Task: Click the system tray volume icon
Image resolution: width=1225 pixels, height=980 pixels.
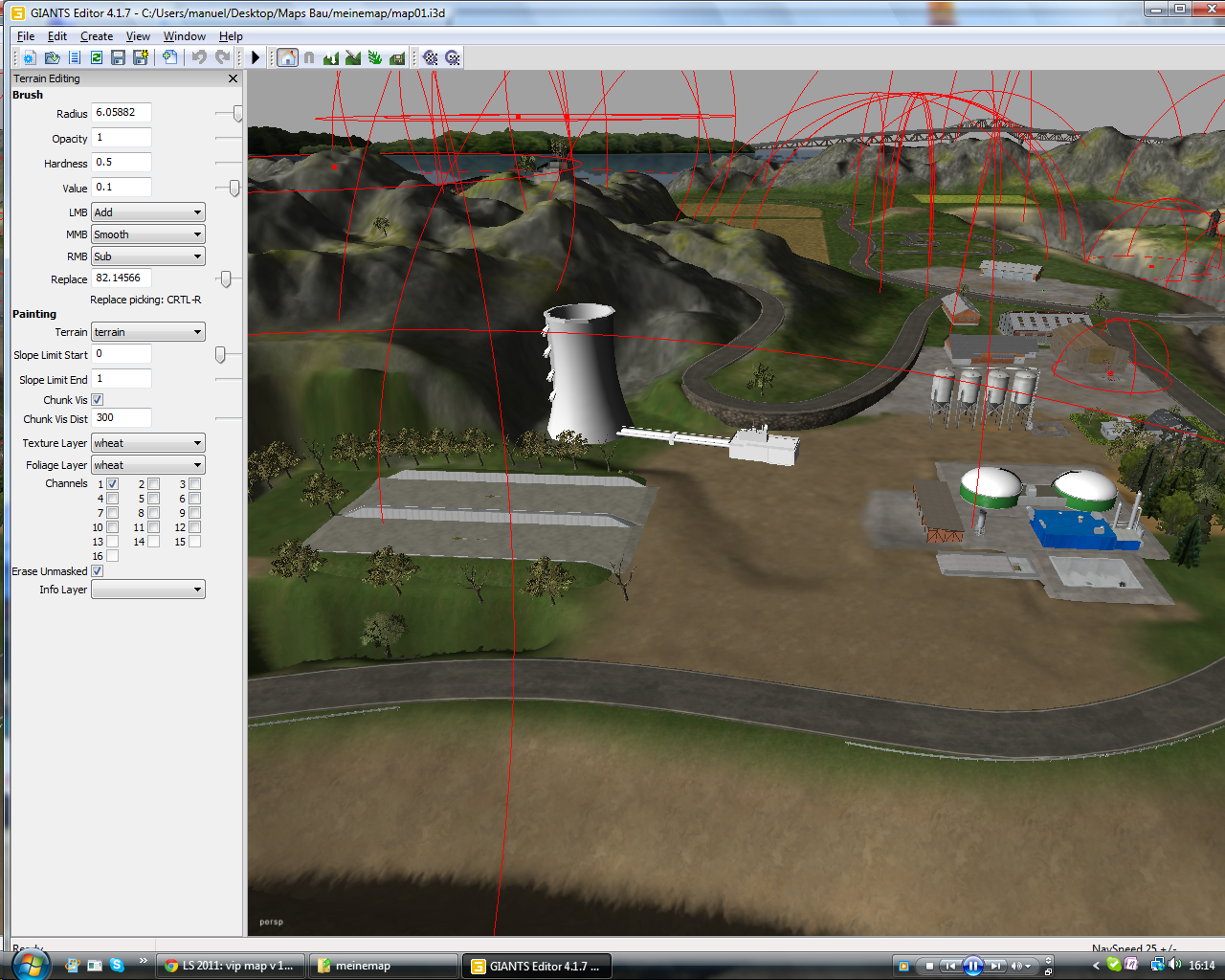Action: point(1174,965)
